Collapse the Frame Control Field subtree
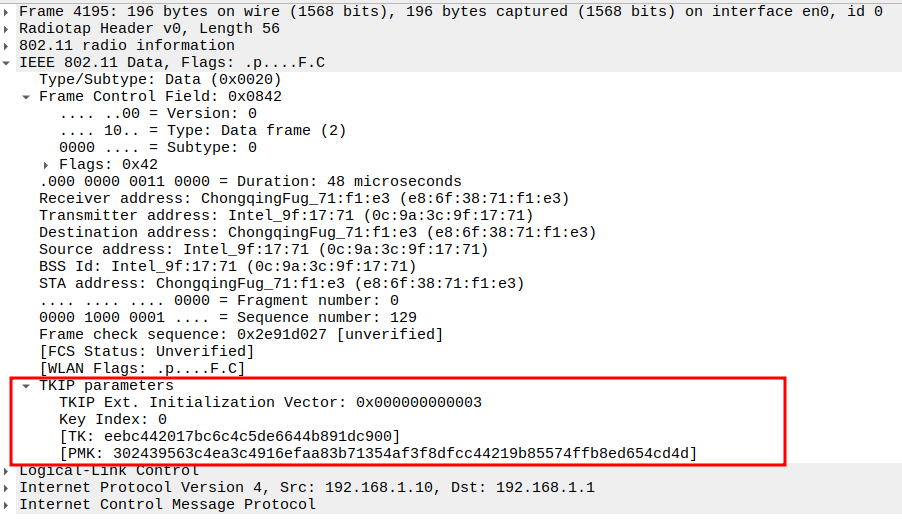This screenshot has width=902, height=519. (26, 97)
